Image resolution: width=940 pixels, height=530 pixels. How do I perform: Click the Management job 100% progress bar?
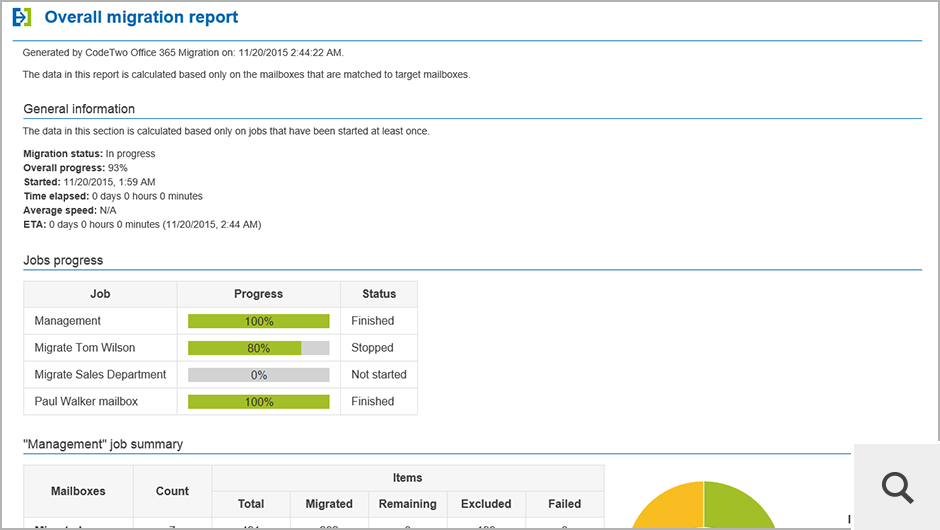[x=258, y=321]
